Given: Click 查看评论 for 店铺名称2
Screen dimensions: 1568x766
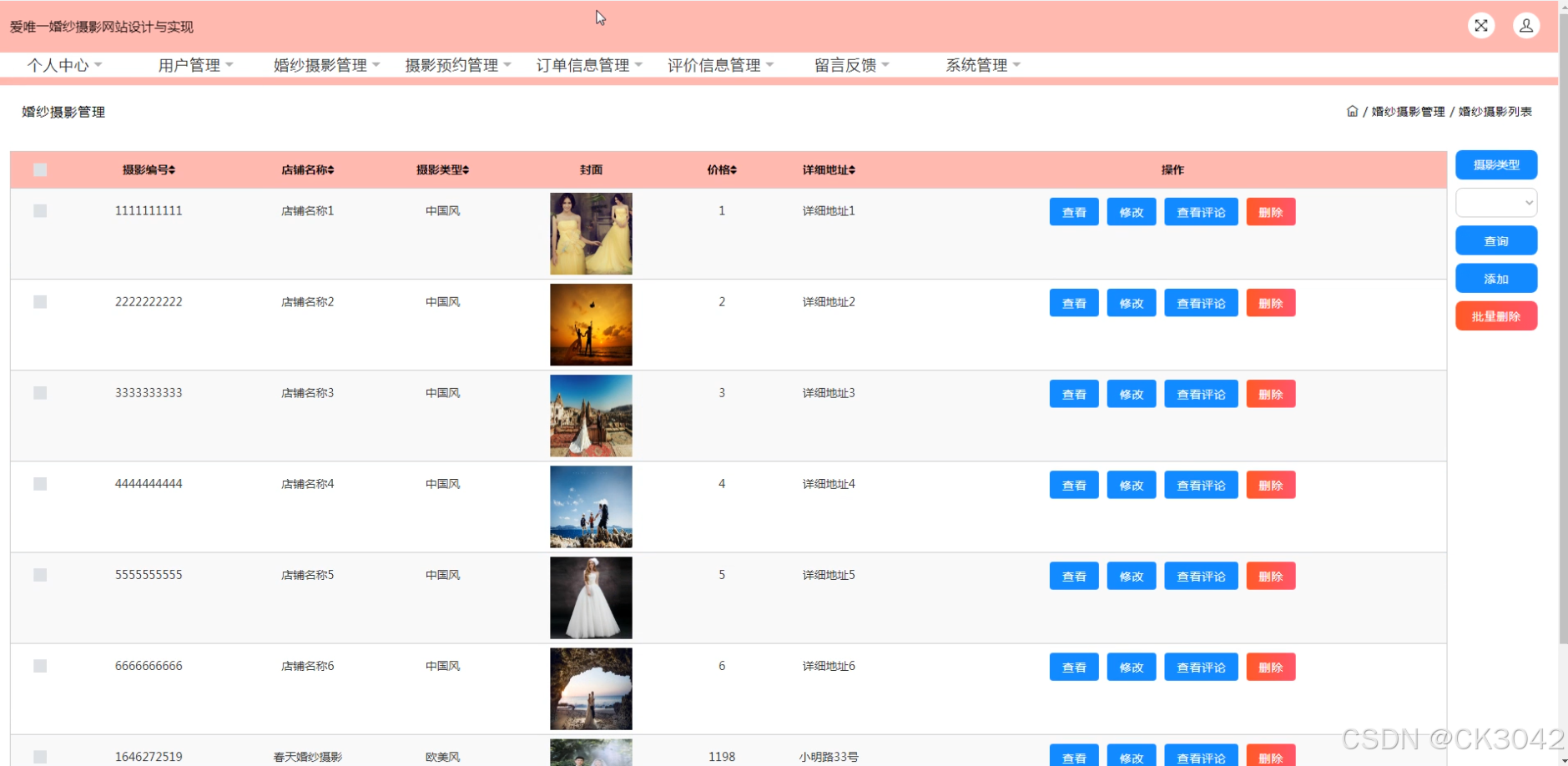Looking at the screenshot, I should [1201, 303].
